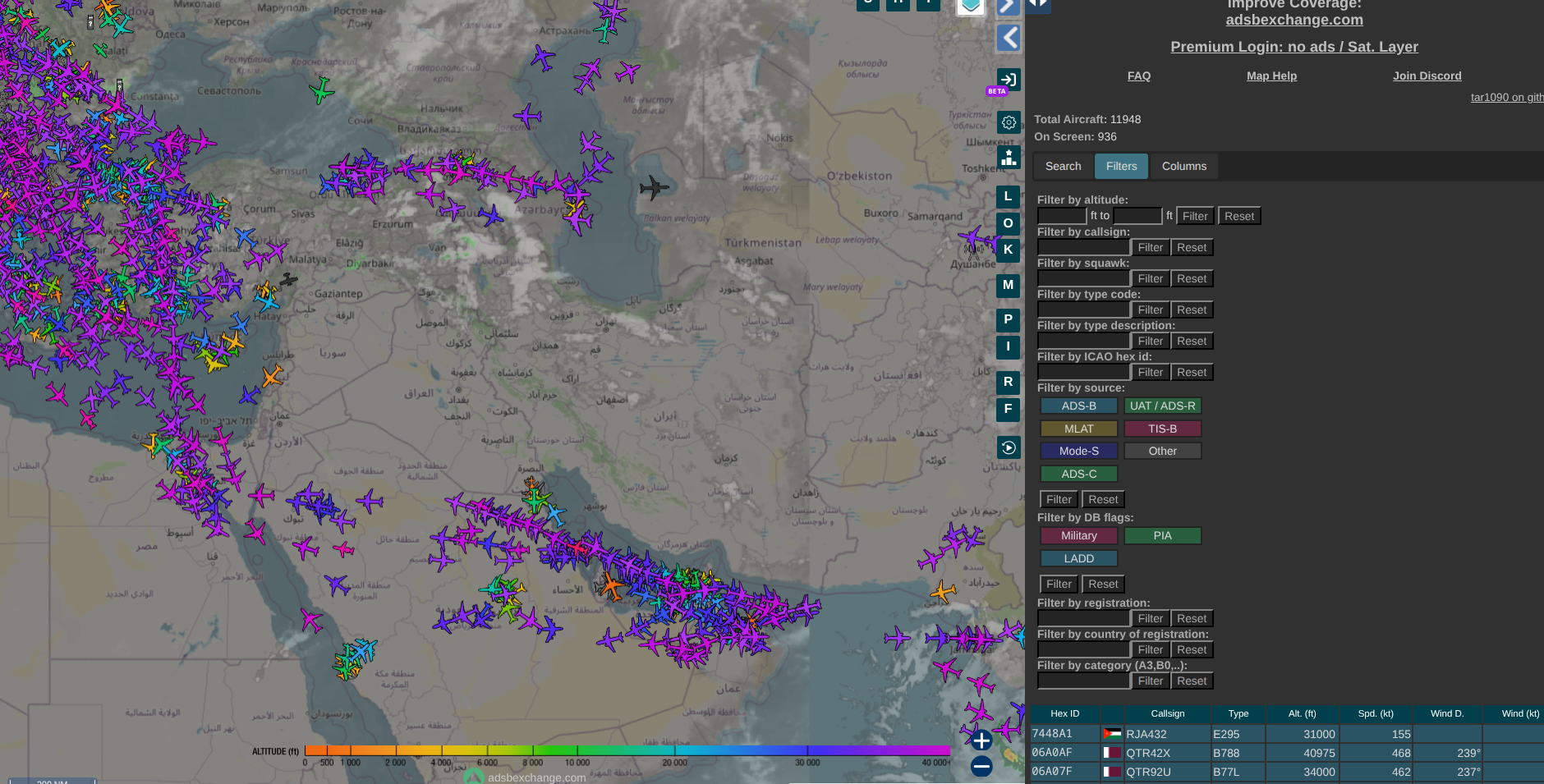Click the history replay icon

click(1009, 447)
